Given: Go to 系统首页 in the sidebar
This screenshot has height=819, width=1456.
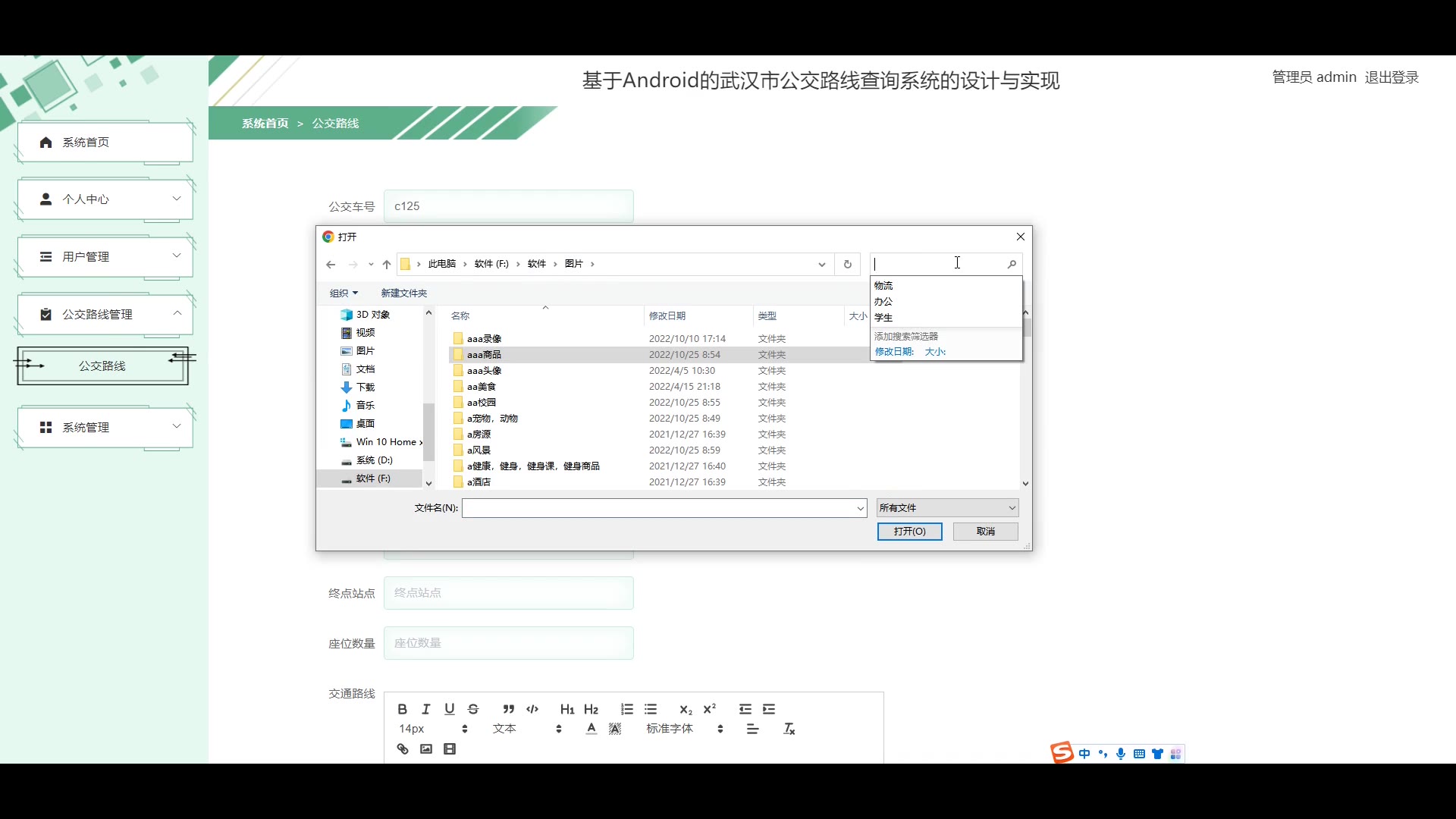Looking at the screenshot, I should coord(105,143).
